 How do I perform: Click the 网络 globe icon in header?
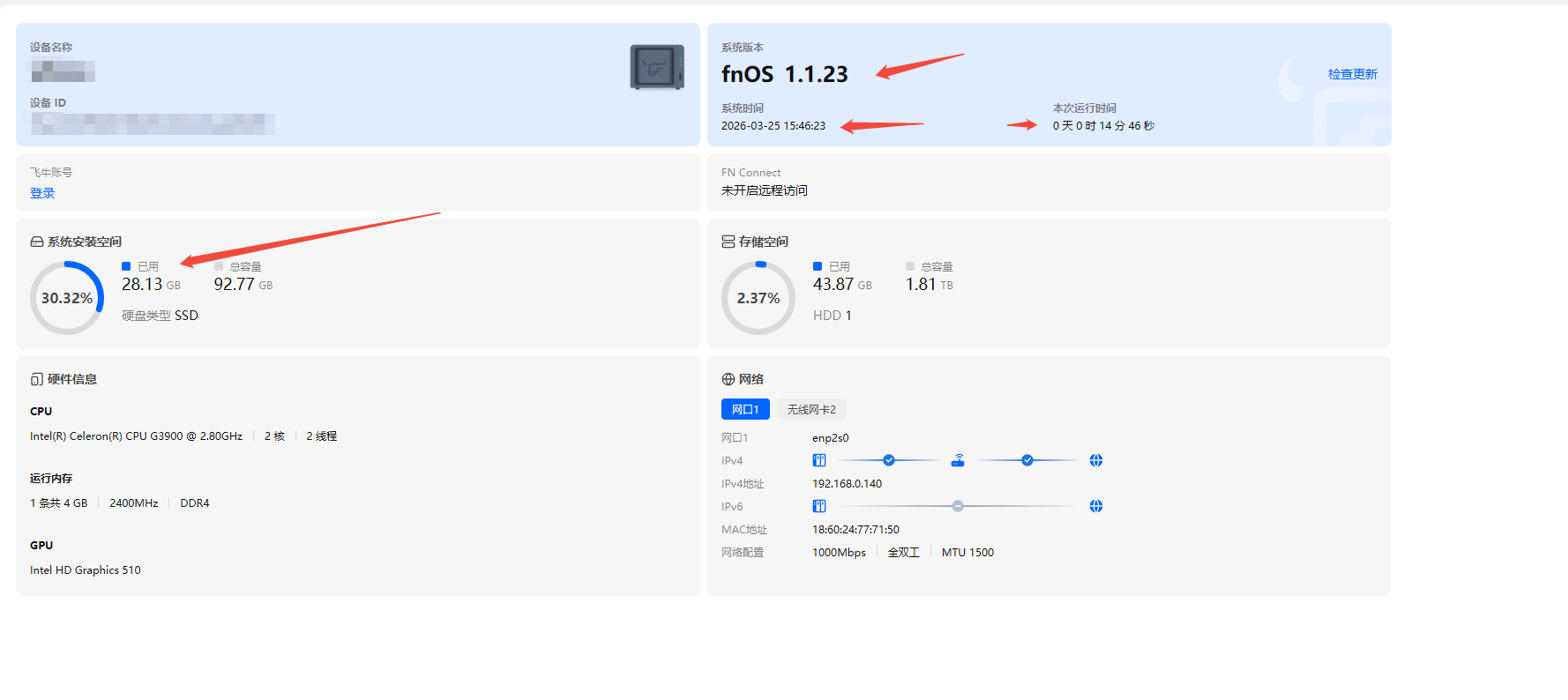(x=728, y=379)
